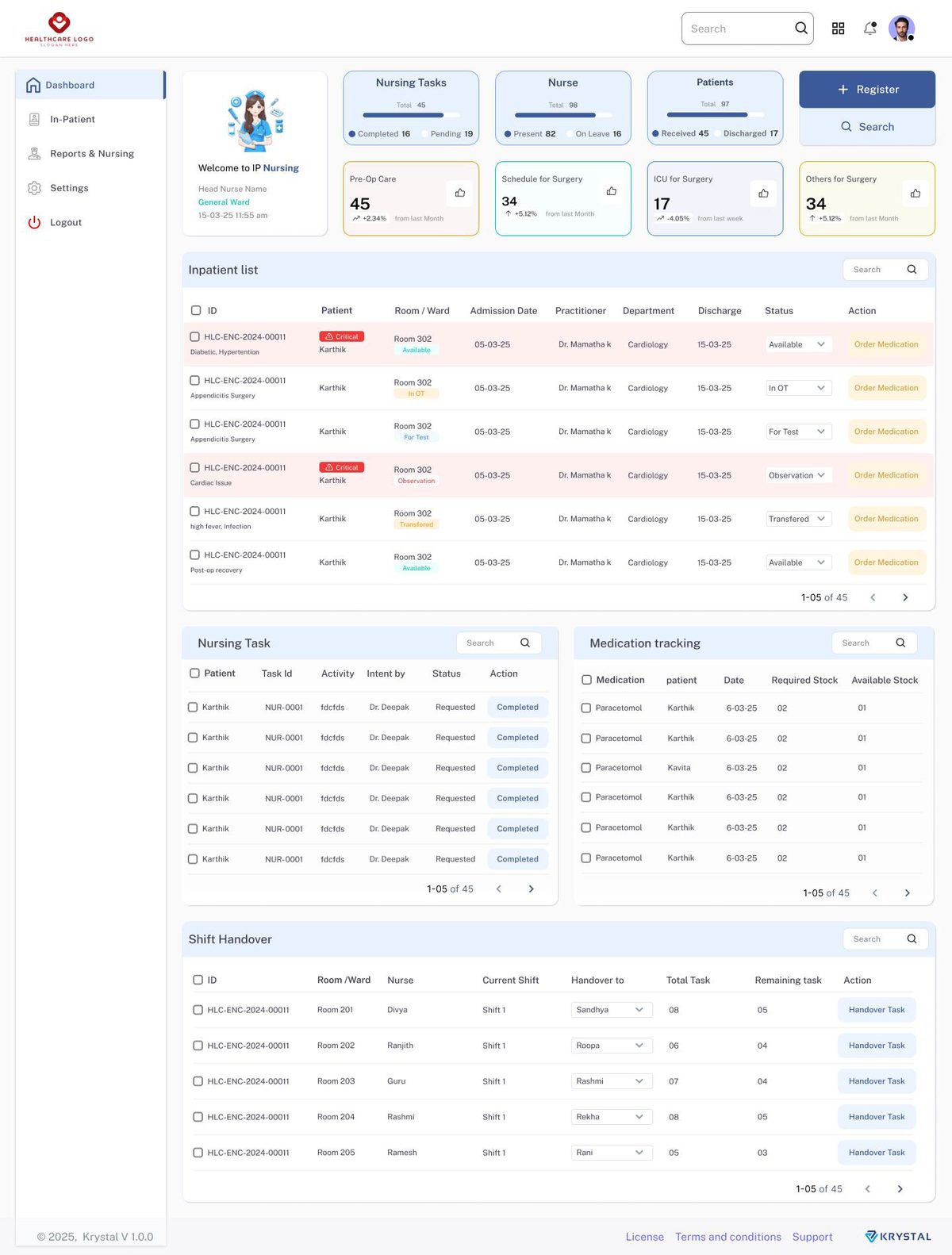Click the Healthcare logo

tap(59, 29)
